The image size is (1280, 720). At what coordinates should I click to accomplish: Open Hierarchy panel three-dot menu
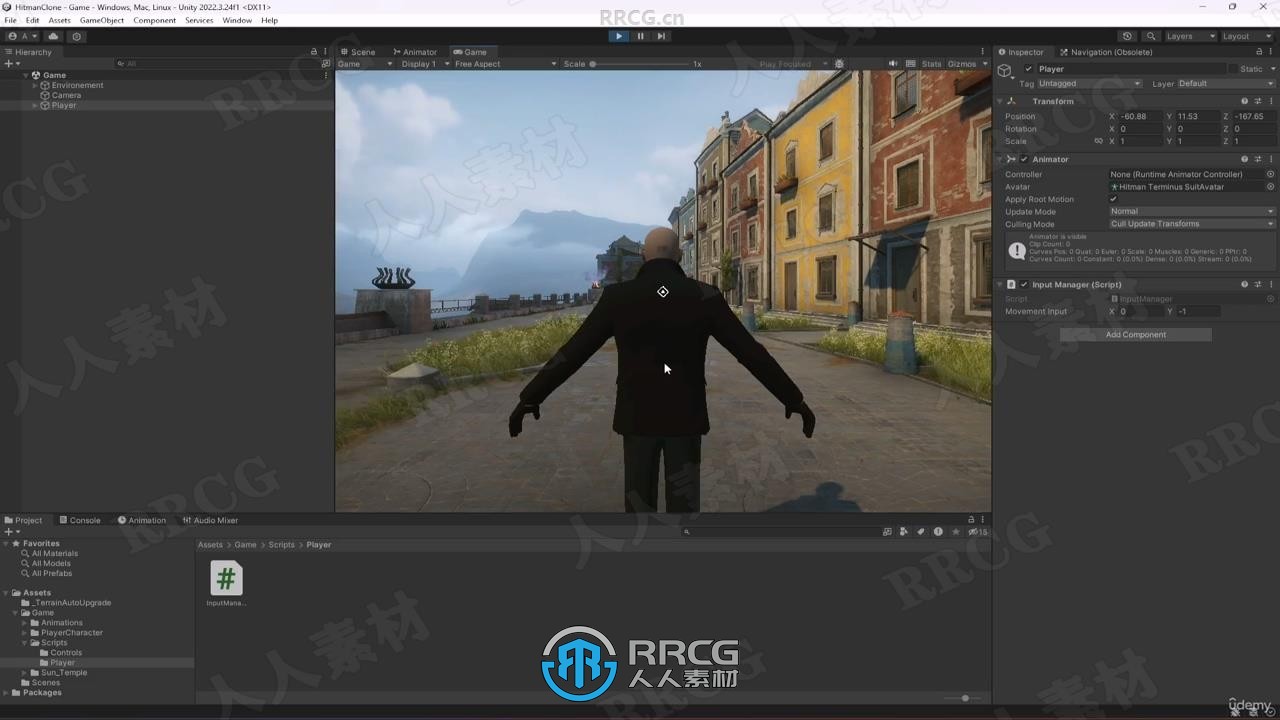click(325, 52)
